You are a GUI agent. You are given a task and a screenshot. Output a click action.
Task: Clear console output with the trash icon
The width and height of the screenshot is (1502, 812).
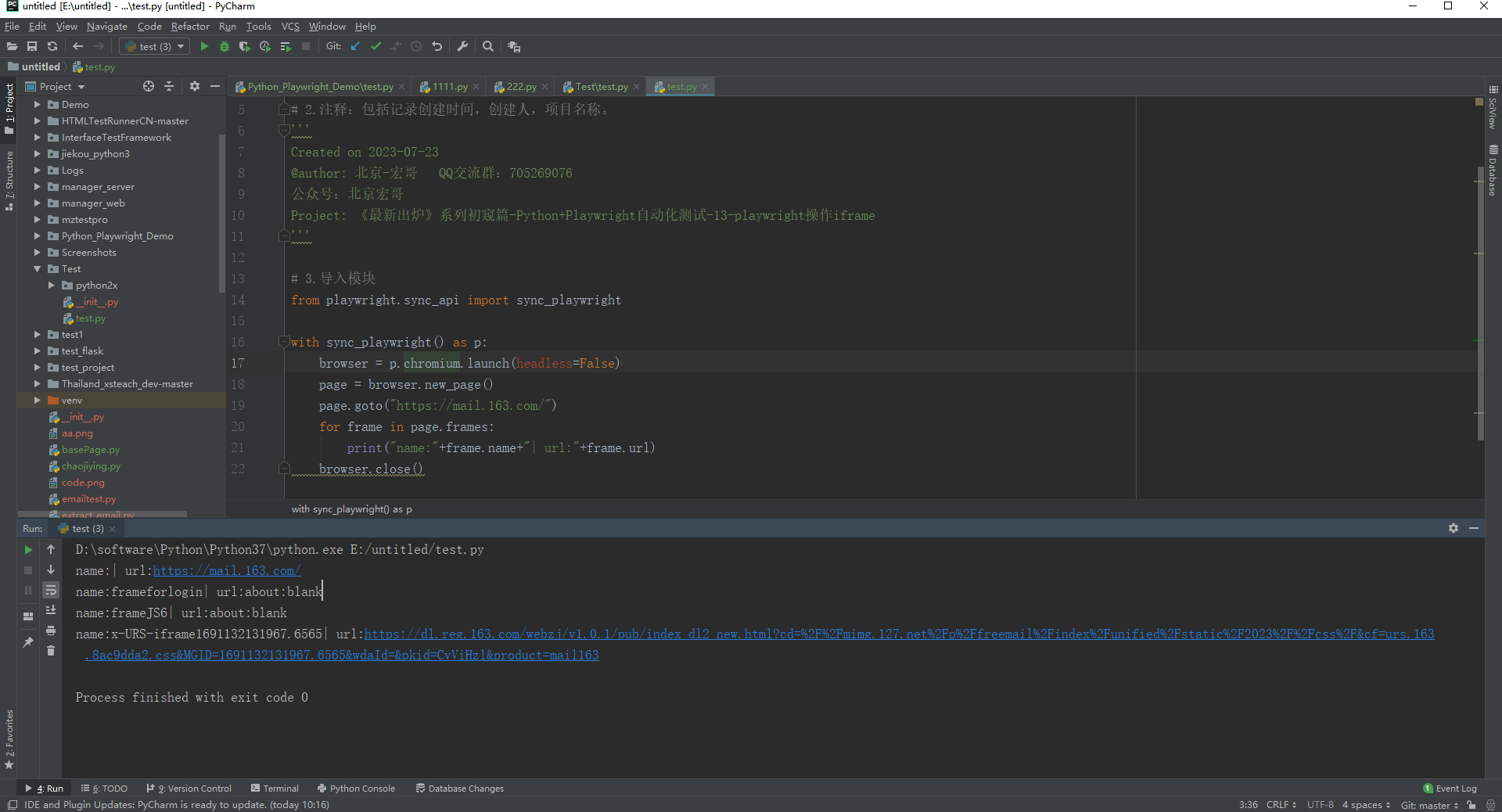click(x=51, y=651)
